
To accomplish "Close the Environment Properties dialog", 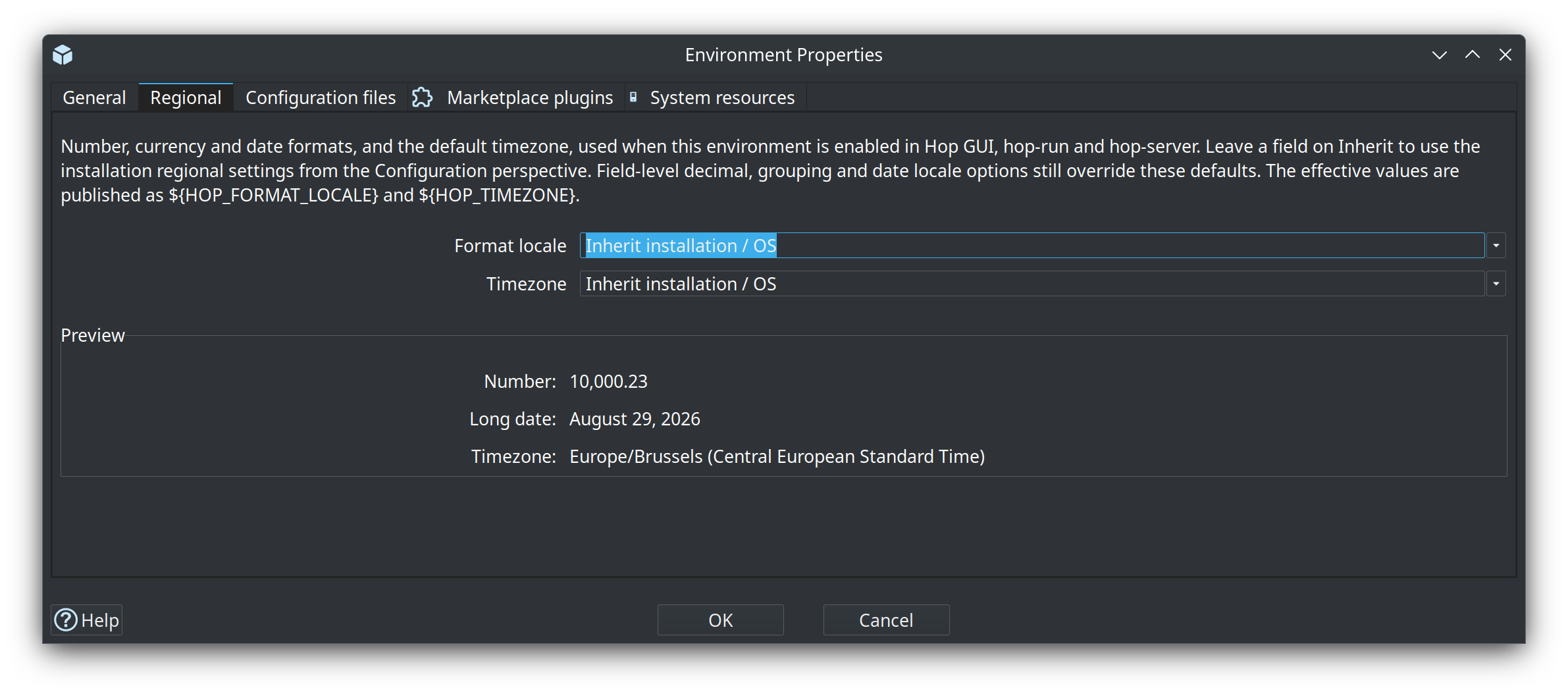I will click(1505, 55).
